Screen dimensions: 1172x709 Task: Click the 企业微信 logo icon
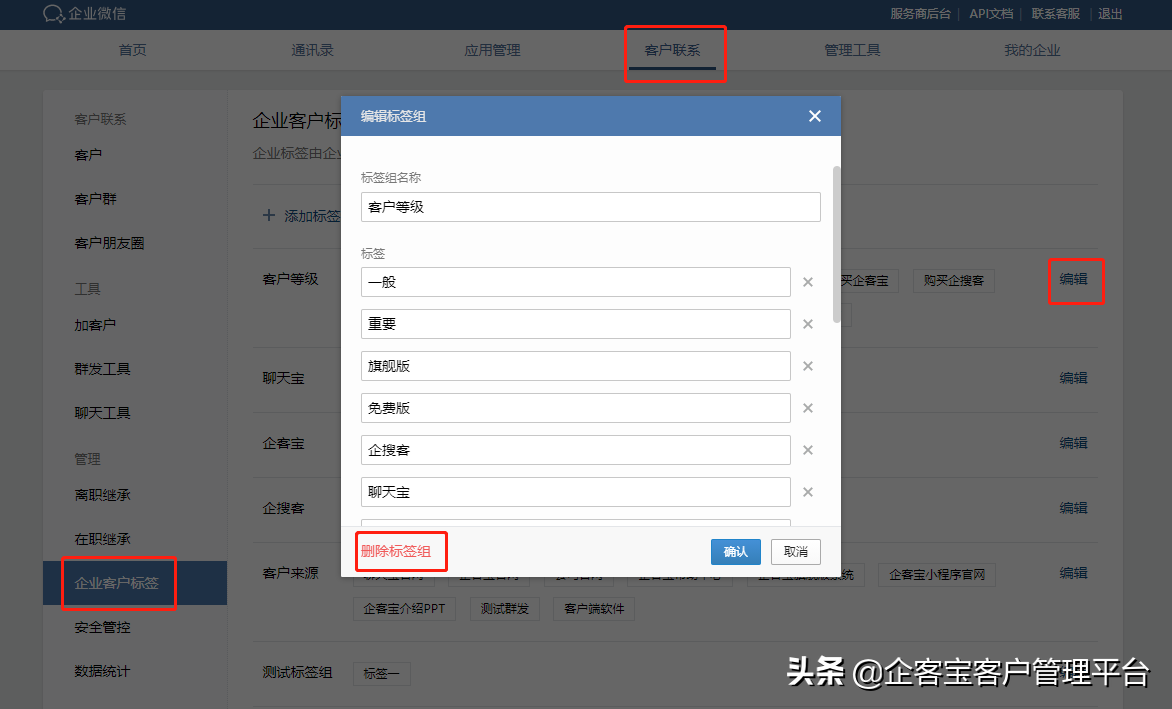(54, 13)
